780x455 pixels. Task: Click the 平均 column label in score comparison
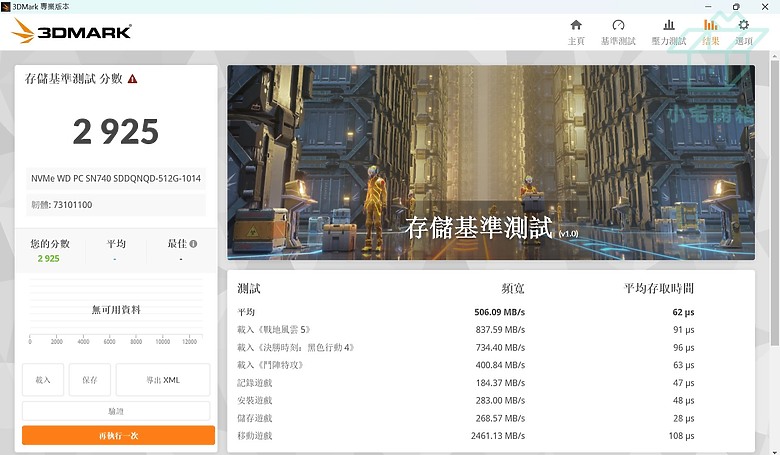[x=116, y=244]
